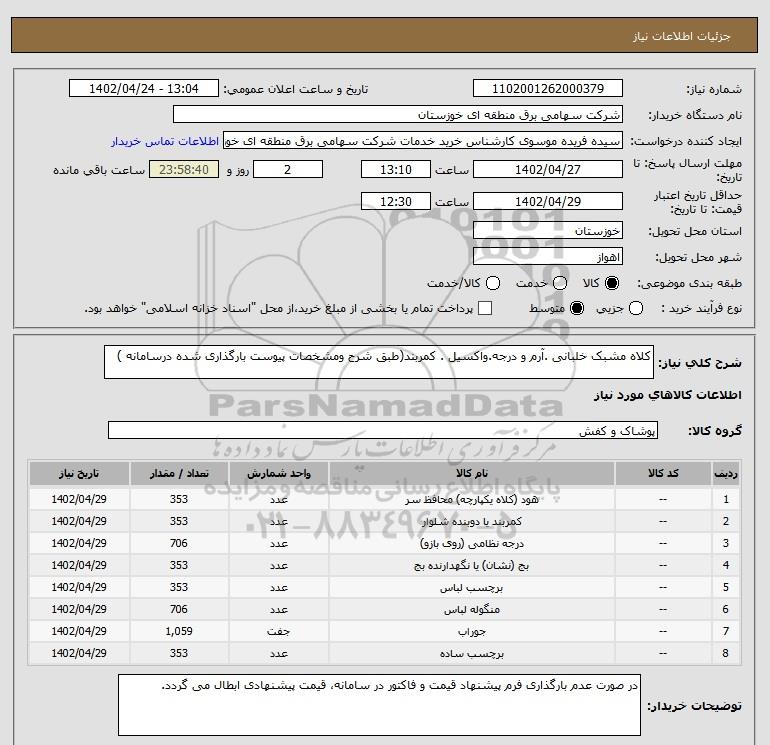Click the response deadline date 1402/04/27

[x=546, y=169]
